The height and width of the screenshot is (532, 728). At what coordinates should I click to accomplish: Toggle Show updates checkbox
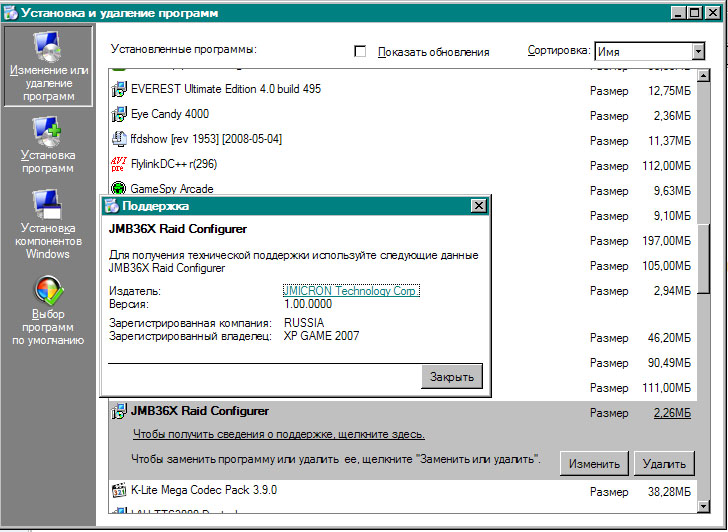[x=360, y=51]
